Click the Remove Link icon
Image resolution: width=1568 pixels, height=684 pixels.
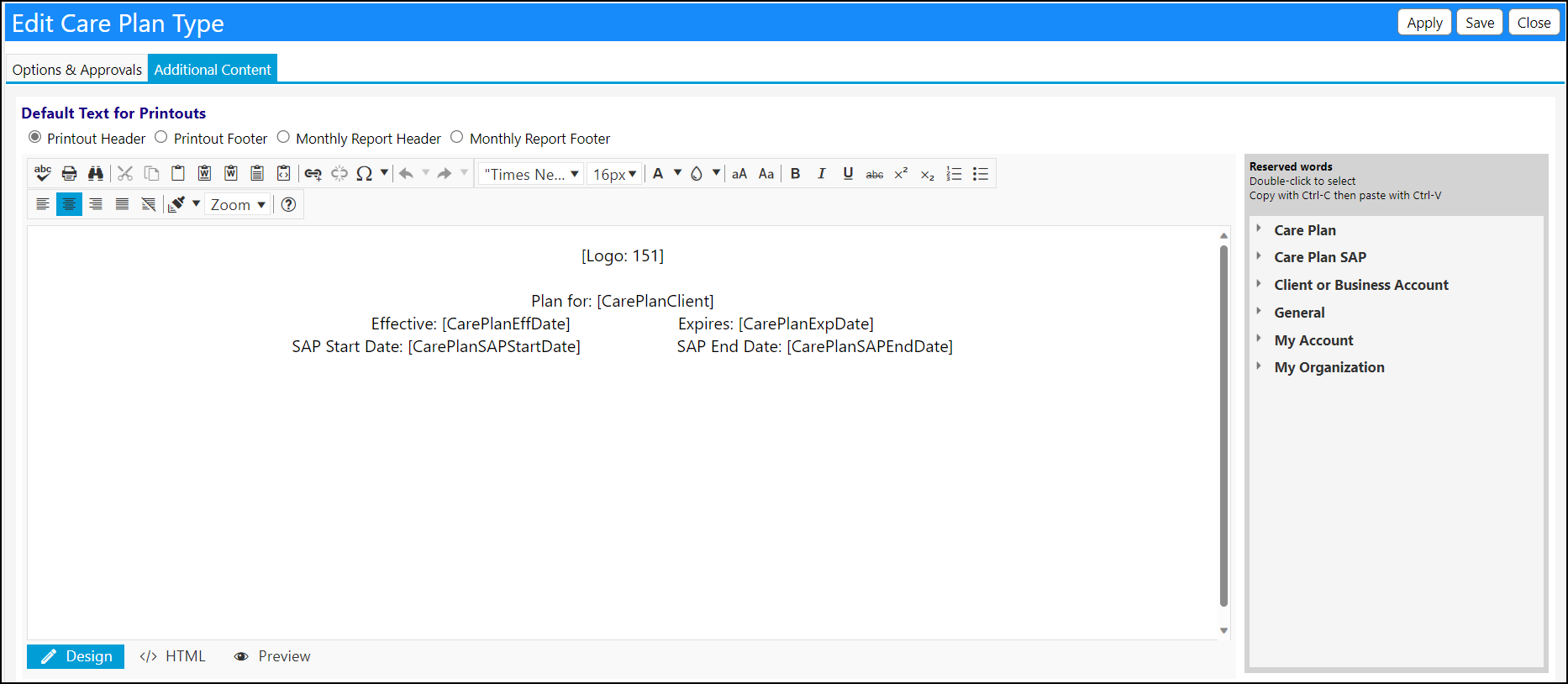(x=339, y=173)
